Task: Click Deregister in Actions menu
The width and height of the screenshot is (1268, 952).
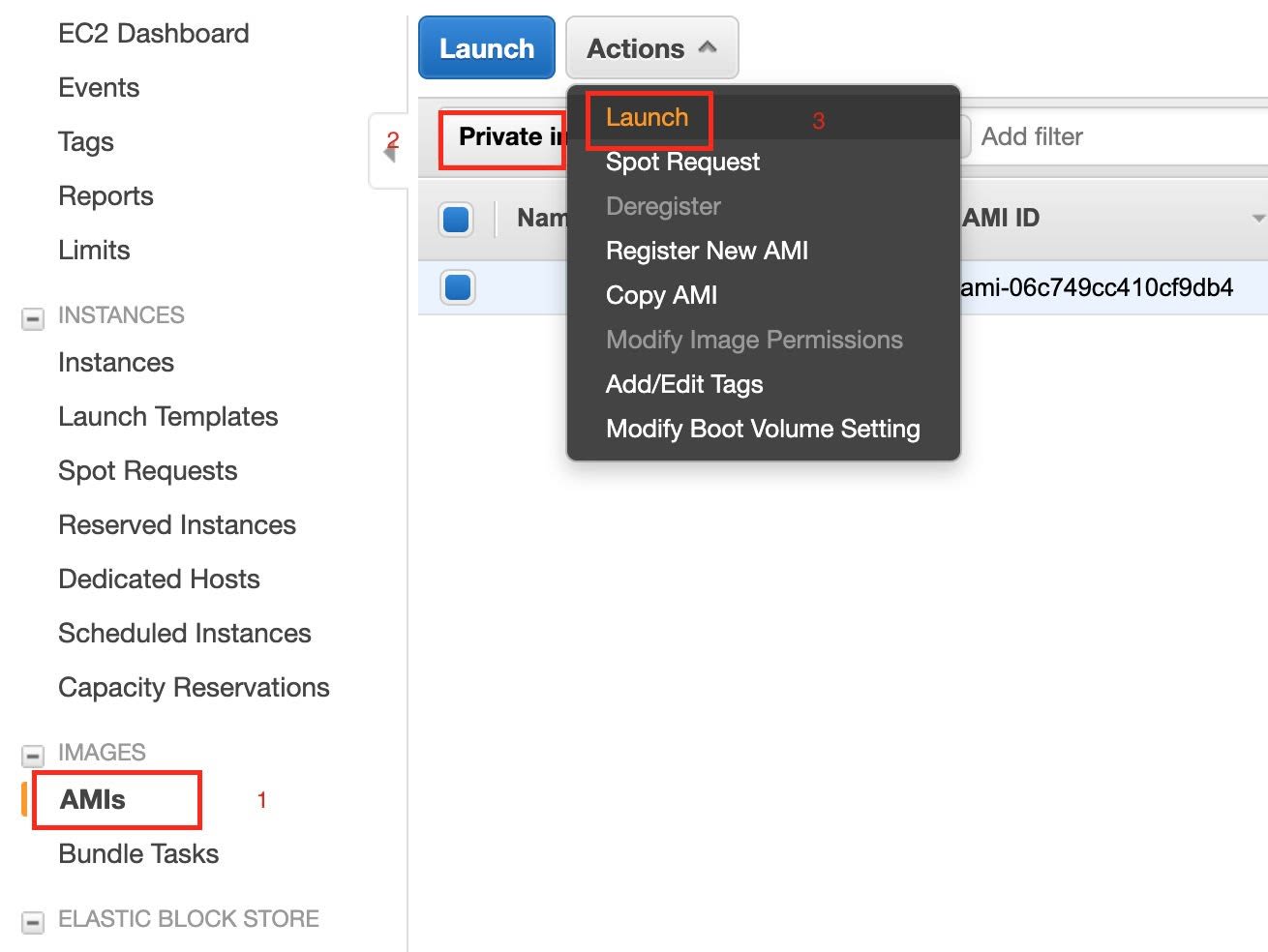Action: tap(663, 206)
